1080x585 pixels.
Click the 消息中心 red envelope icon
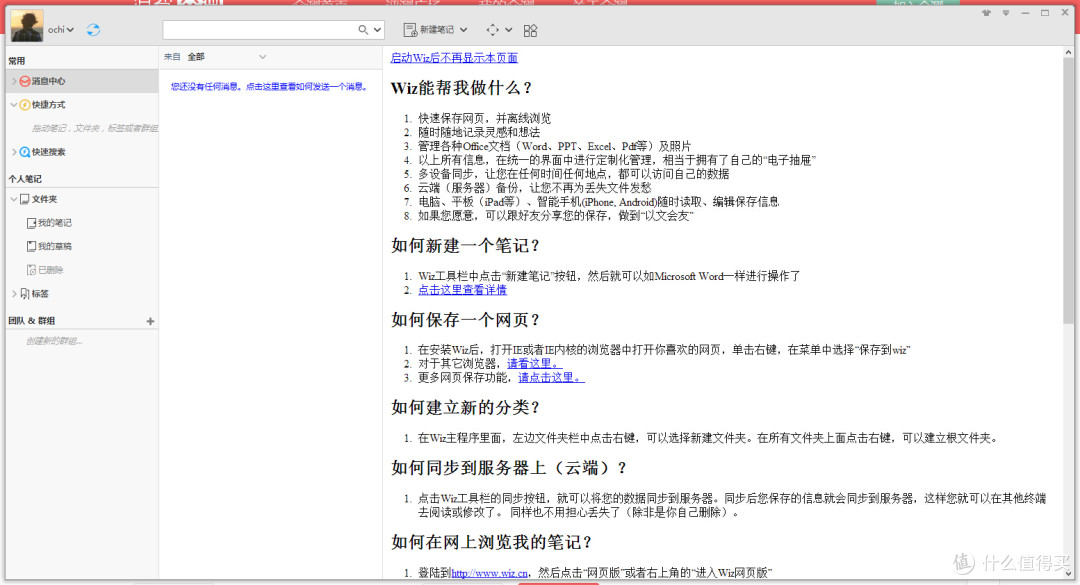[25, 81]
